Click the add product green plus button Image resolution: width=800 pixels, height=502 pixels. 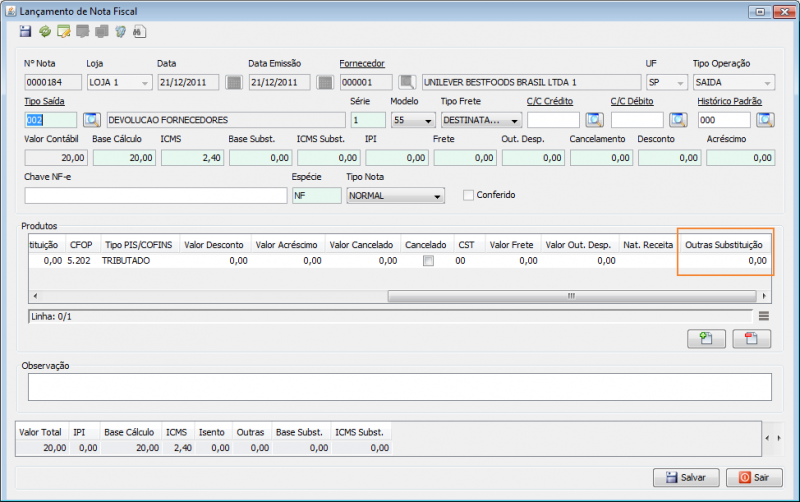pos(706,339)
